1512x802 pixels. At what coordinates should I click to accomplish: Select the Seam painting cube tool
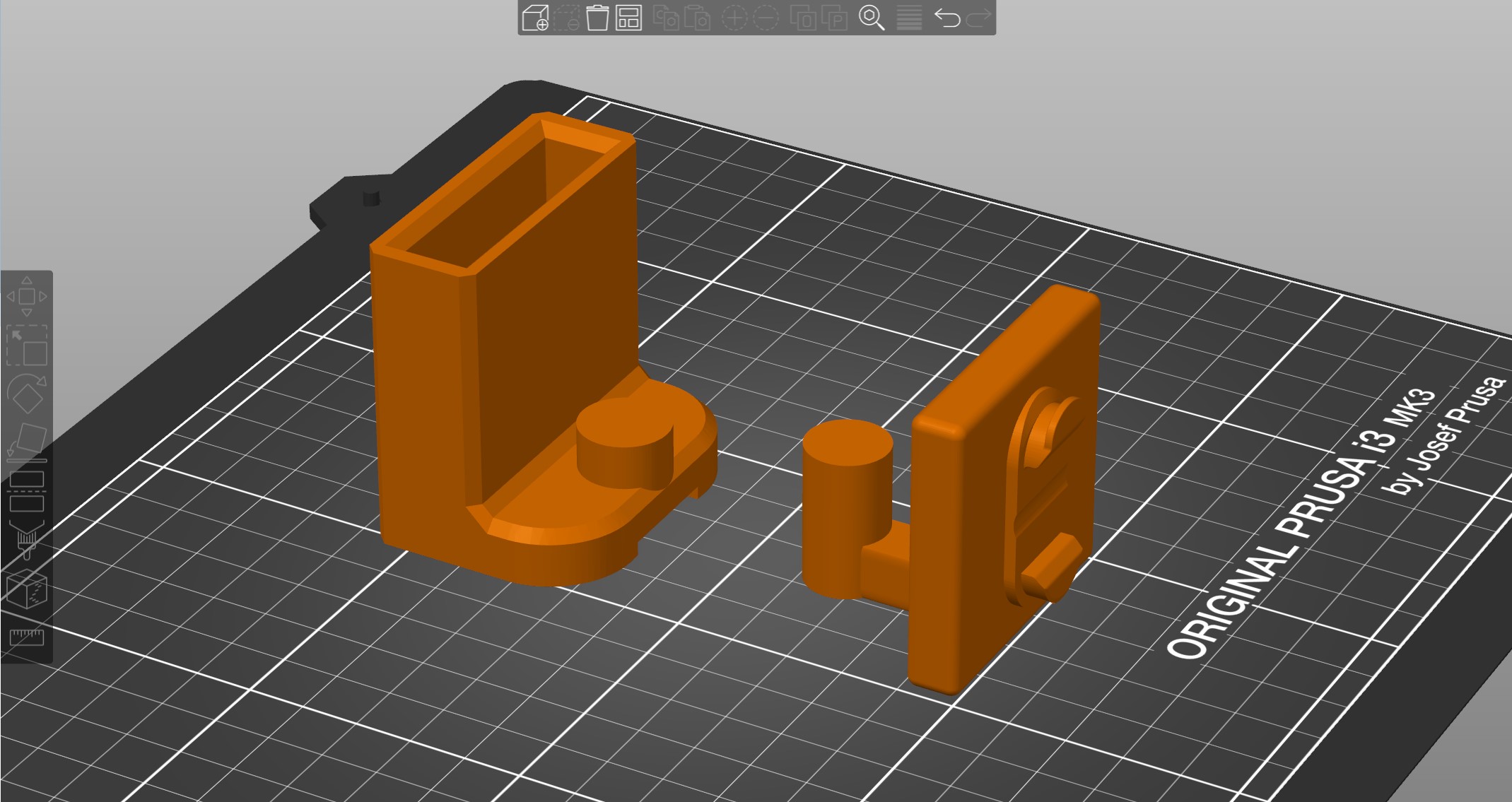click(27, 589)
